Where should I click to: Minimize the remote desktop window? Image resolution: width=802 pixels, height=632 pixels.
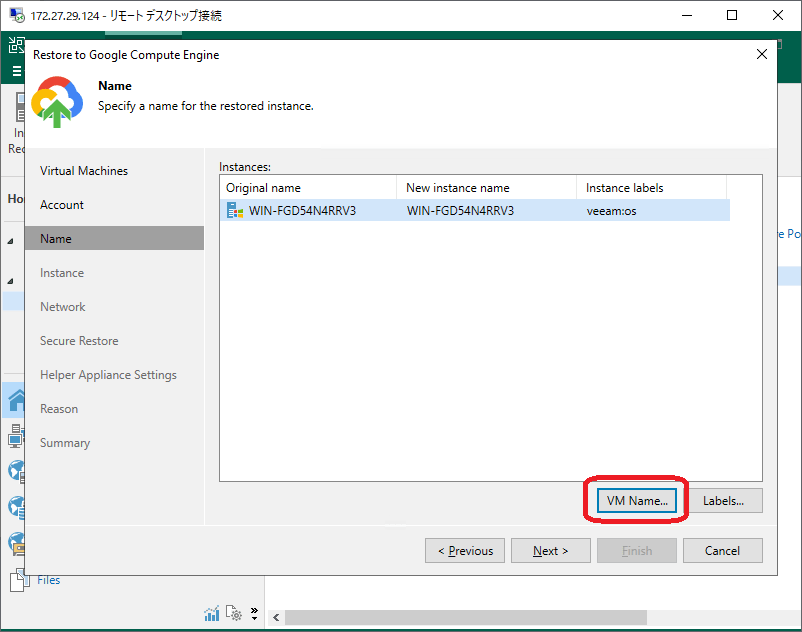point(687,15)
